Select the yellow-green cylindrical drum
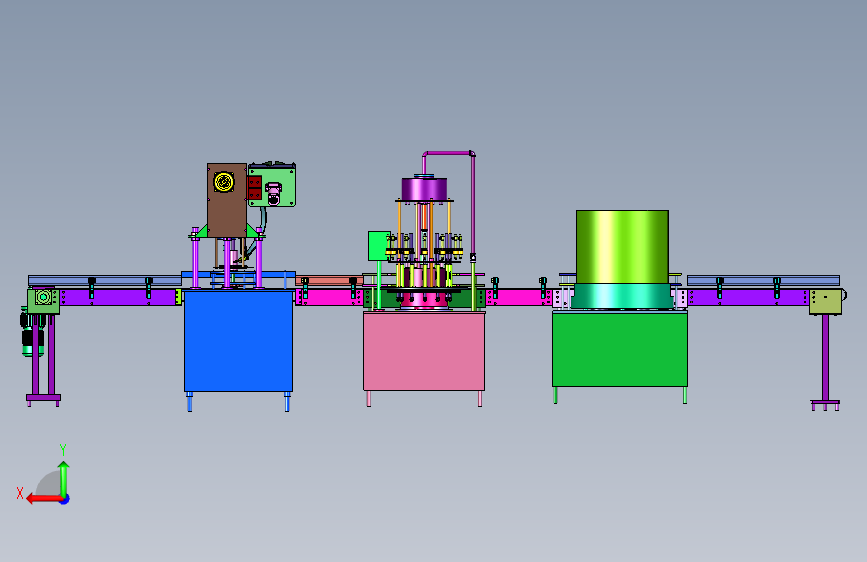This screenshot has width=867, height=562. click(x=622, y=247)
